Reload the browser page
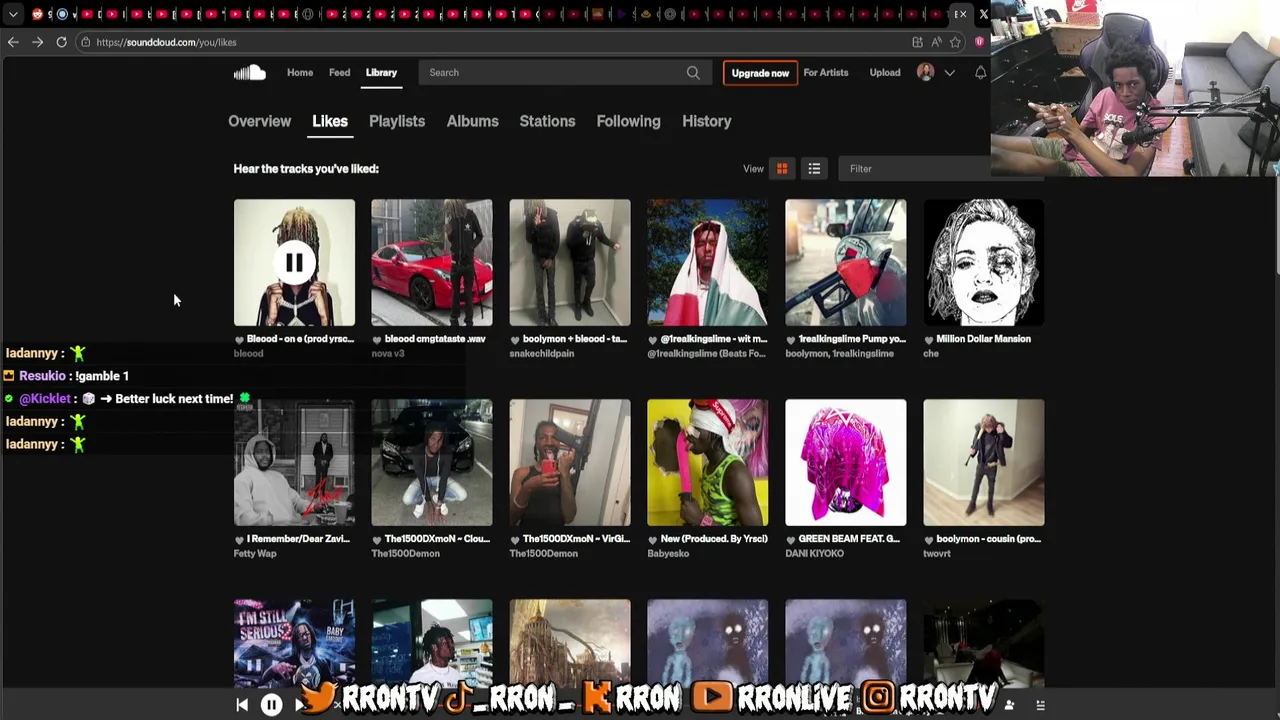This screenshot has height=720, width=1280. coord(61,42)
